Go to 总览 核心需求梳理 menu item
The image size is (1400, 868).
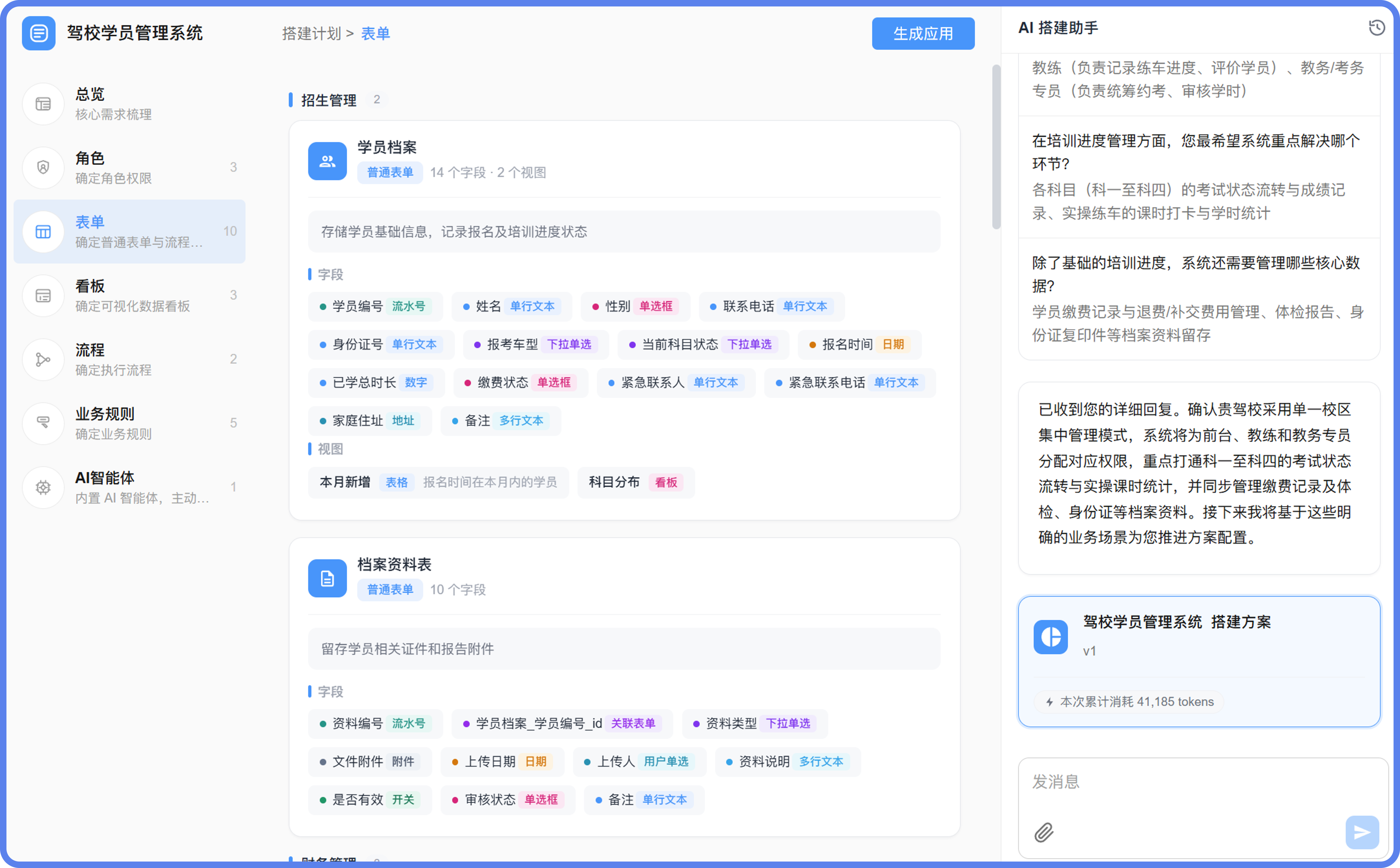[x=129, y=104]
